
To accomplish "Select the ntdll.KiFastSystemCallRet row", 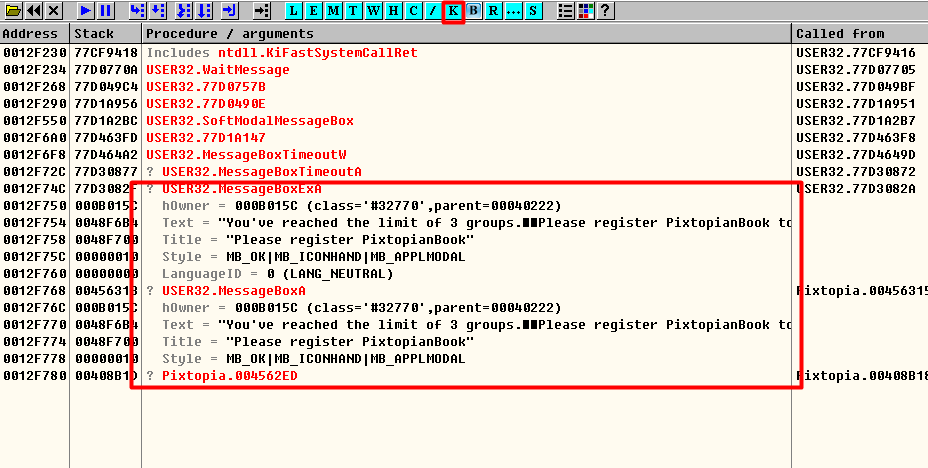I will (464, 53).
